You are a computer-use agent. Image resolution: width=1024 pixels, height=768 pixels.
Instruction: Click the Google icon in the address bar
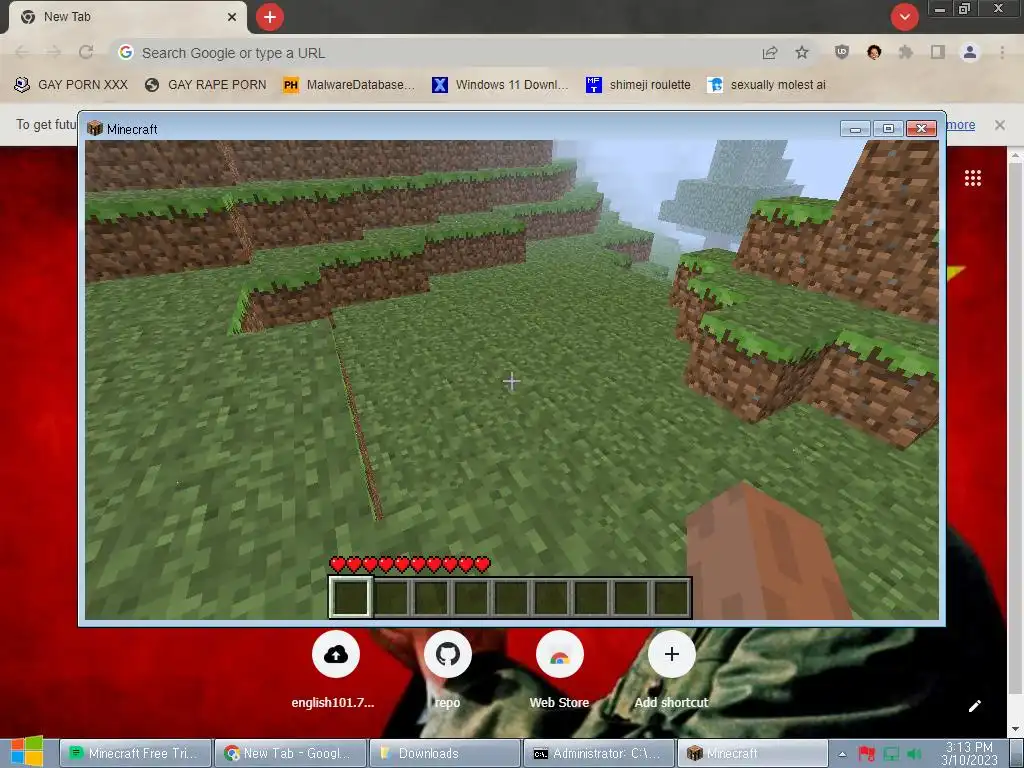point(126,52)
